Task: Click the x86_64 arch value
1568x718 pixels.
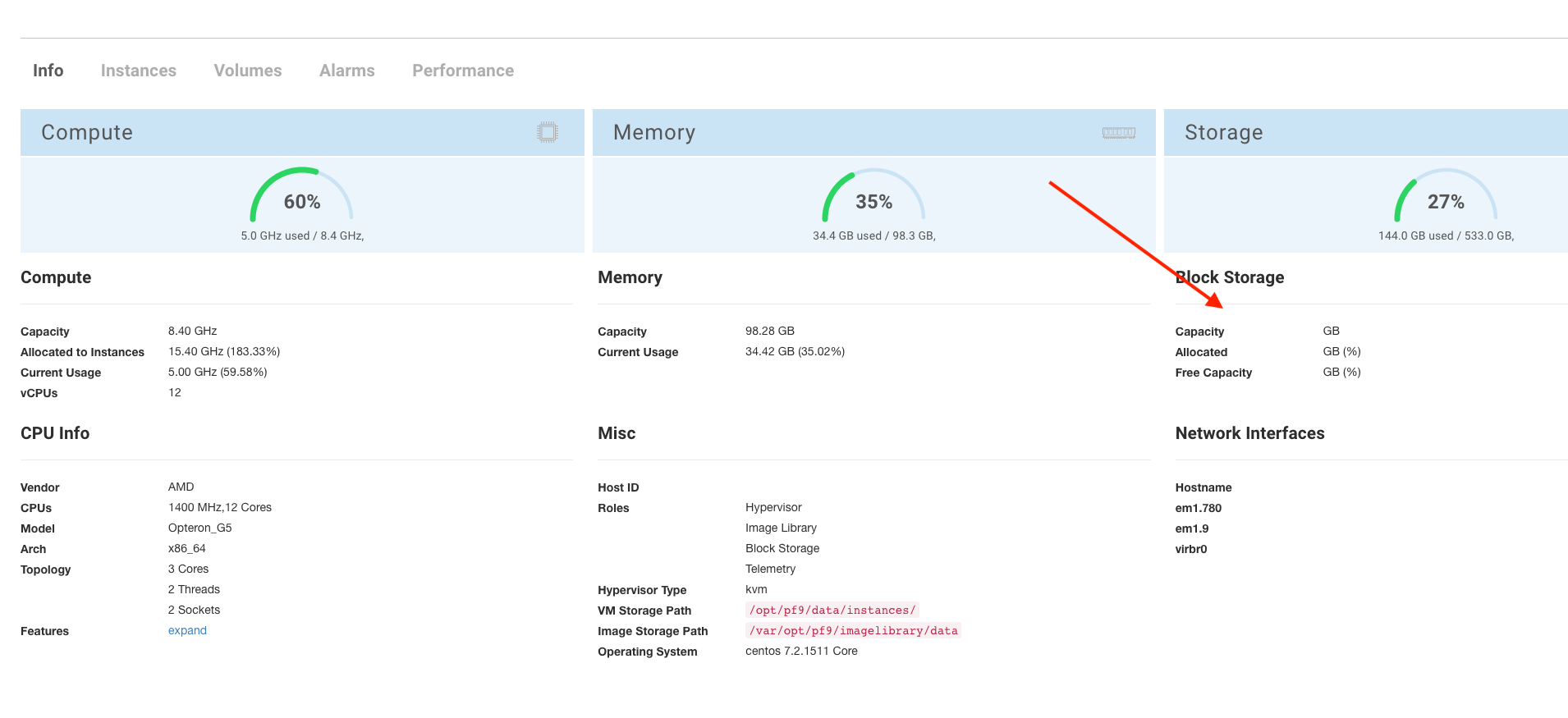Action: click(187, 548)
